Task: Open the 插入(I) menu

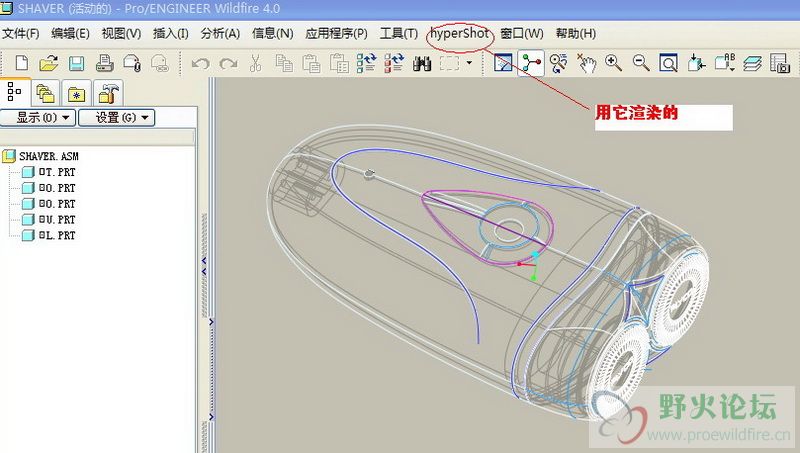Action: [x=171, y=34]
